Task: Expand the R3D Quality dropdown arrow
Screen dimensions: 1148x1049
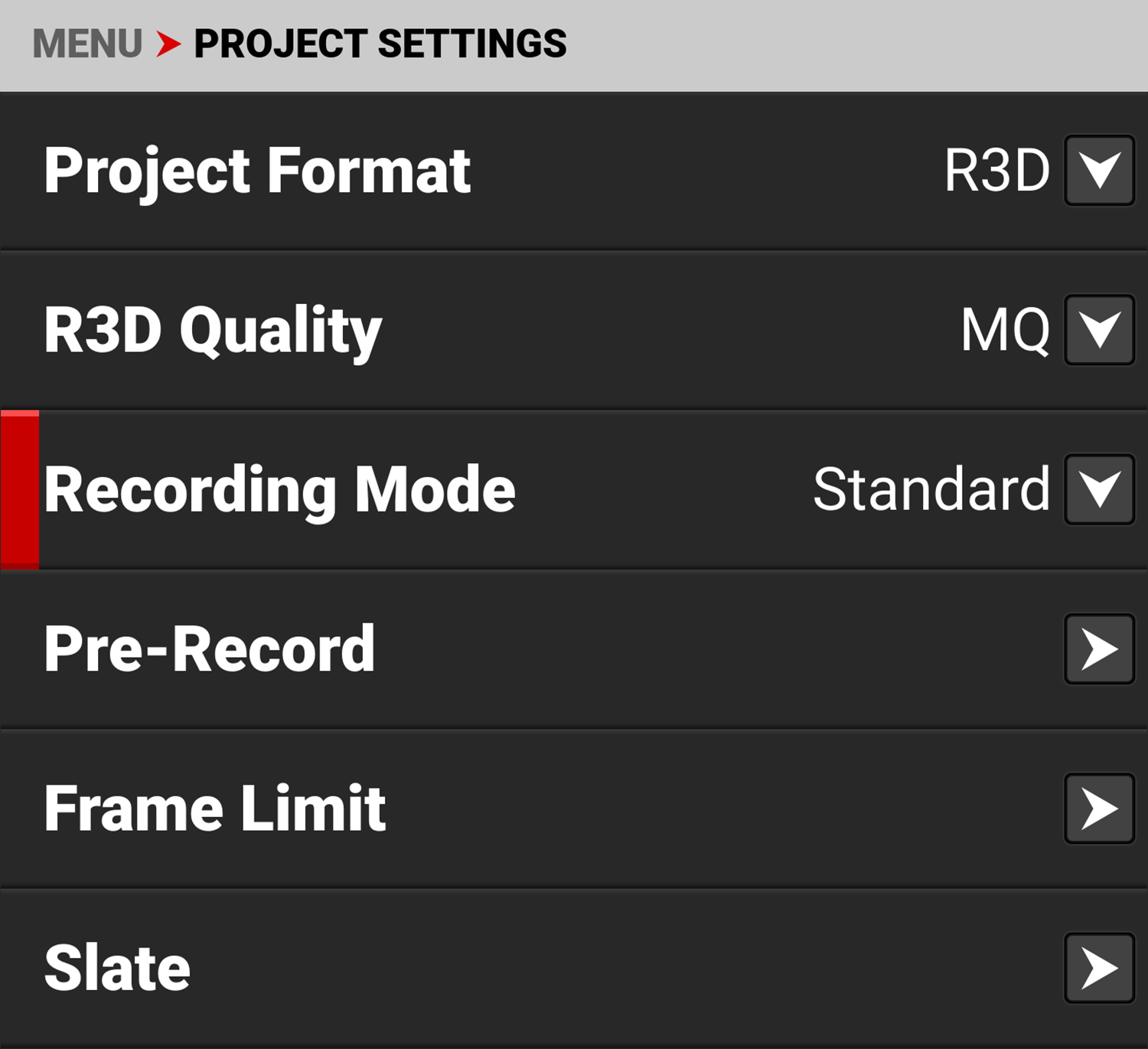Action: tap(1099, 330)
